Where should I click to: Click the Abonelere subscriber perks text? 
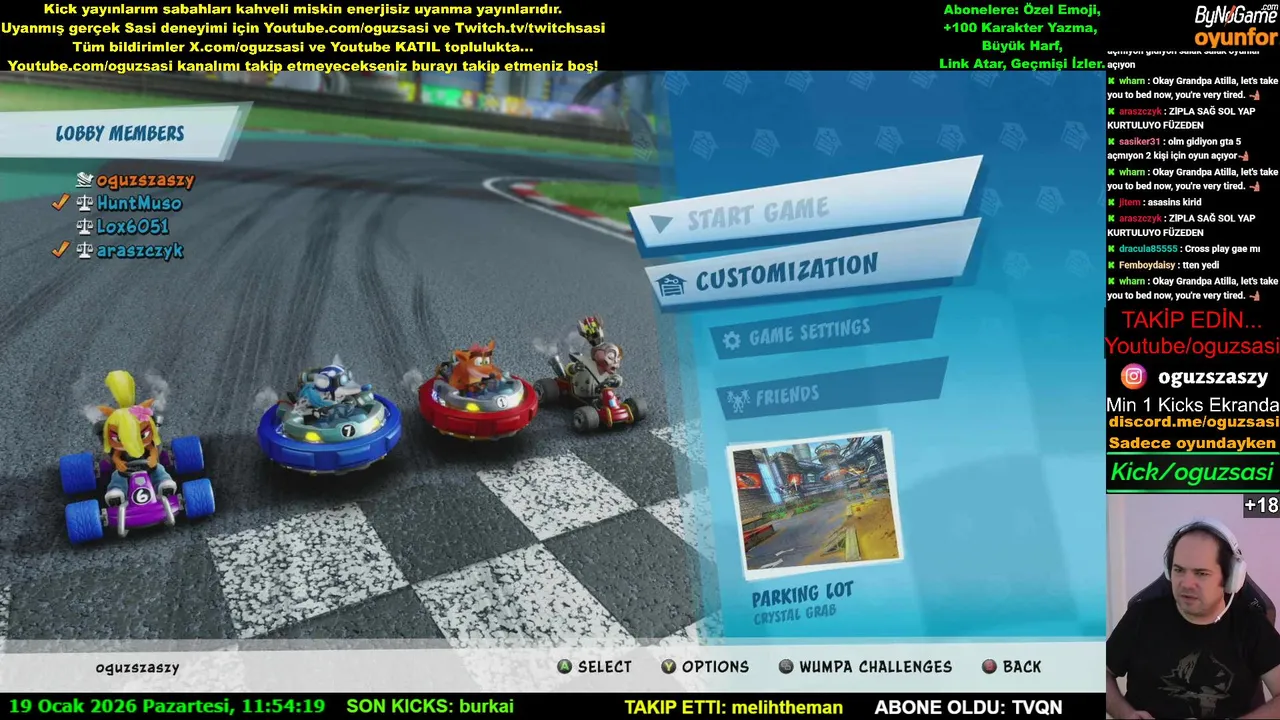tap(1021, 37)
